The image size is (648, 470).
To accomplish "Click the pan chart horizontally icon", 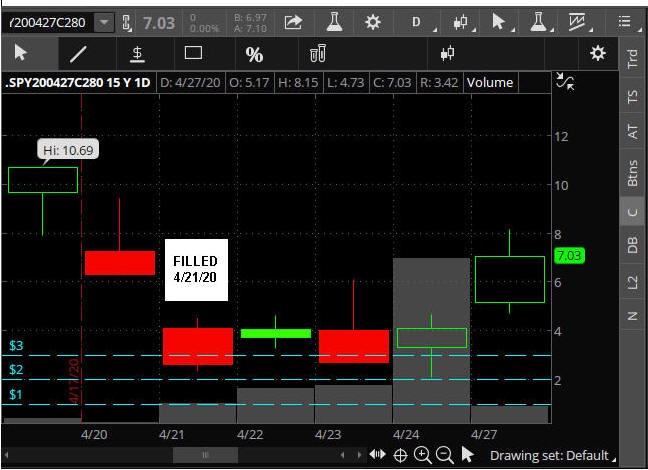I will pyautogui.click(x=377, y=454).
